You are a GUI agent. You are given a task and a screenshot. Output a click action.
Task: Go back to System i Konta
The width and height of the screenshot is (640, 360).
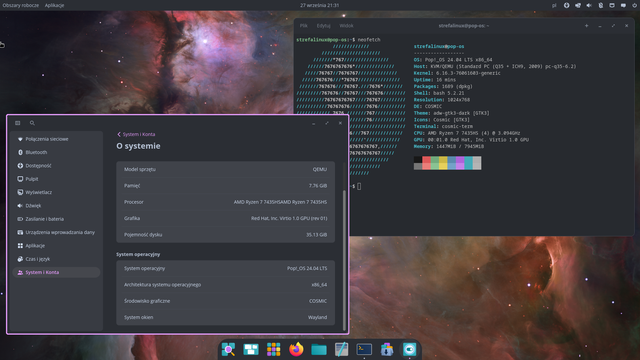(136, 134)
